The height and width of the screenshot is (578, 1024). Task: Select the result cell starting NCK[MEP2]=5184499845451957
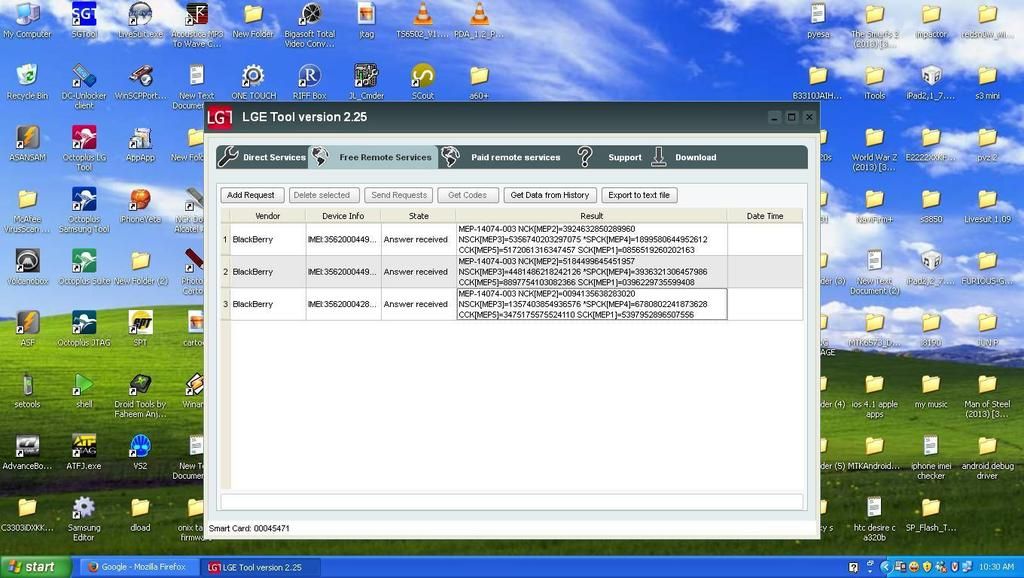pyautogui.click(x=592, y=272)
